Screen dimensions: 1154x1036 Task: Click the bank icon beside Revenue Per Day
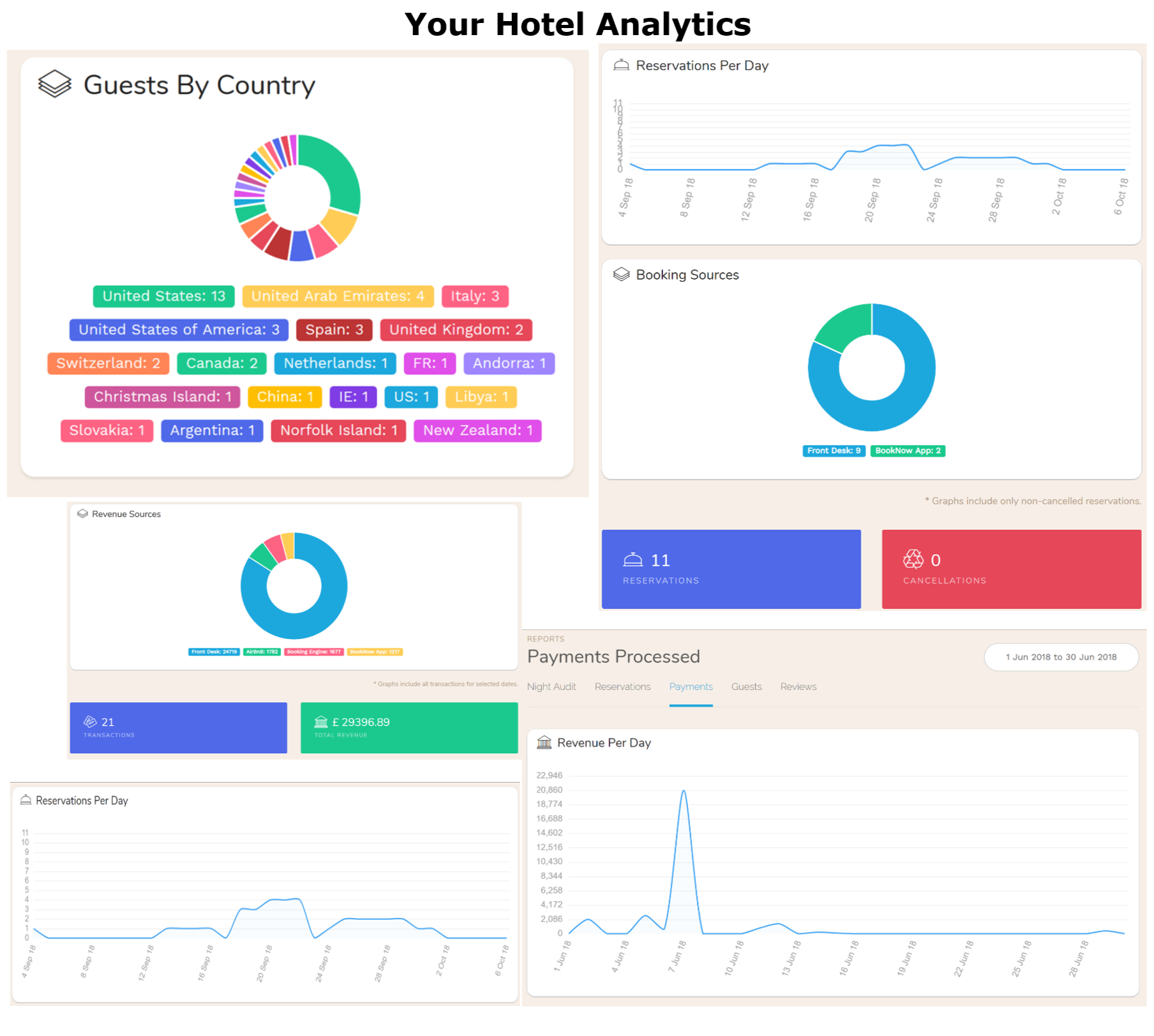tap(544, 742)
